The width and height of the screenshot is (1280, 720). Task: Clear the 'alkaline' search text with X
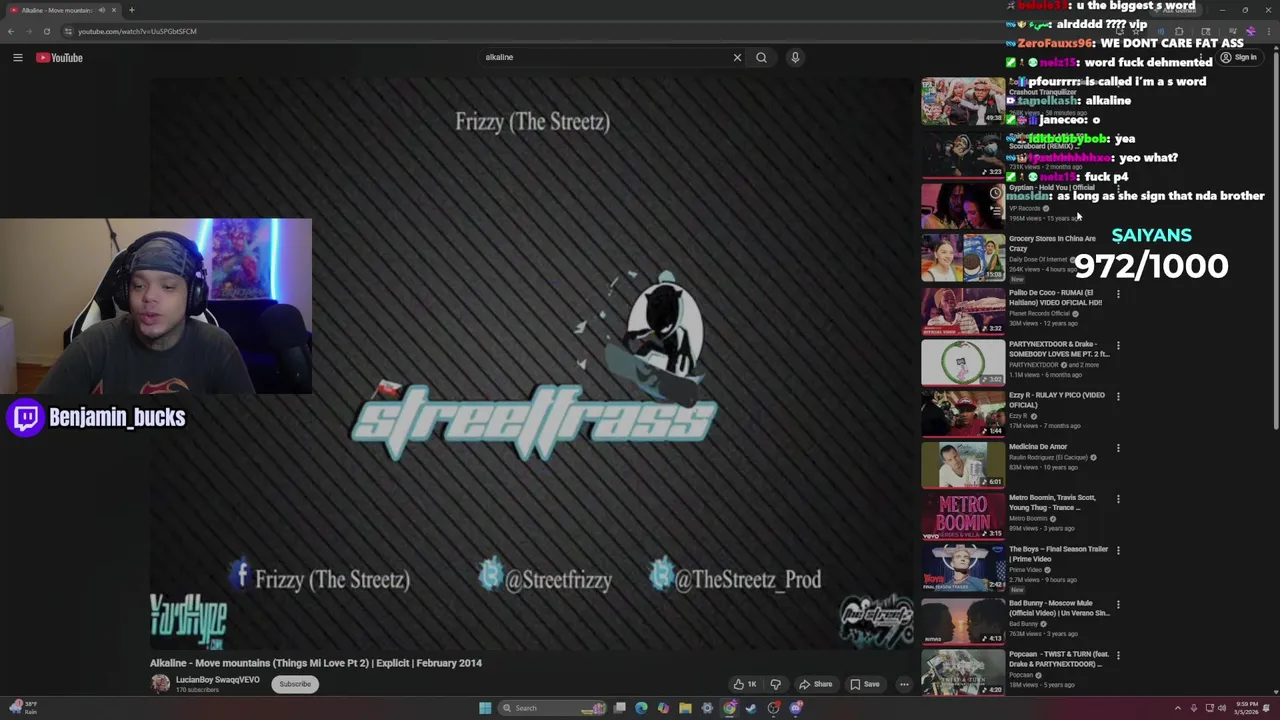(737, 57)
